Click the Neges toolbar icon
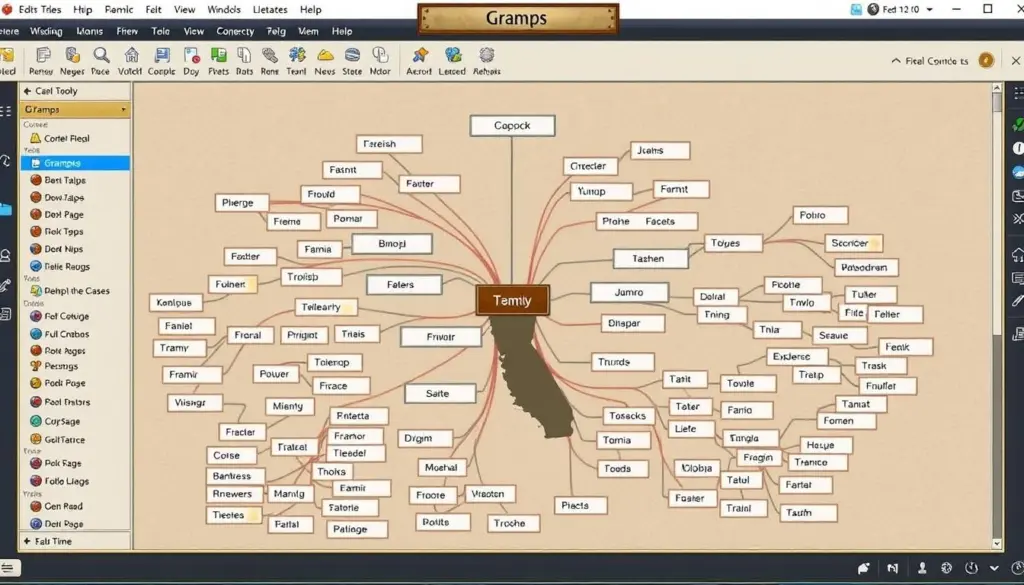This screenshot has height=585, width=1024. [72, 55]
